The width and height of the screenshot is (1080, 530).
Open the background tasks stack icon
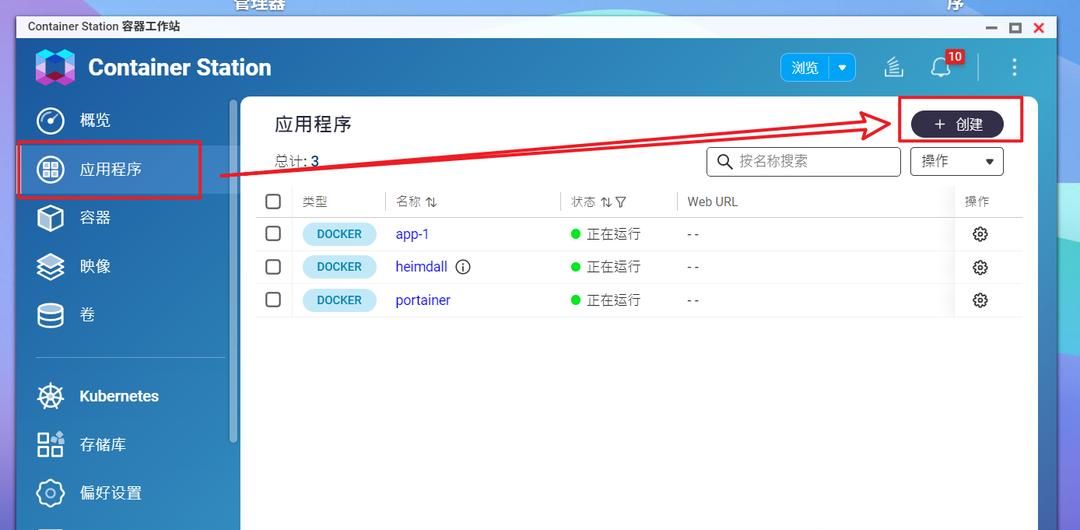coord(893,68)
